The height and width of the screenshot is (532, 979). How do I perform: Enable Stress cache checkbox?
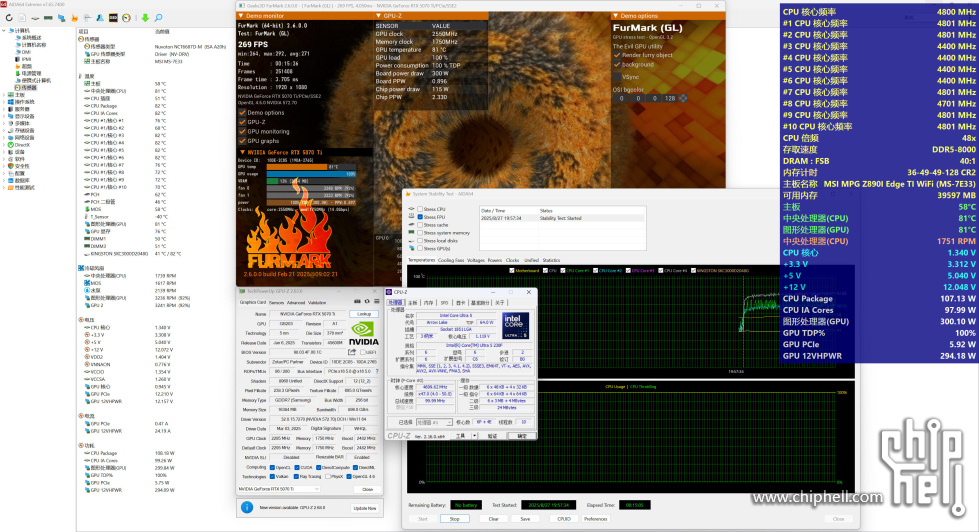click(x=420, y=225)
